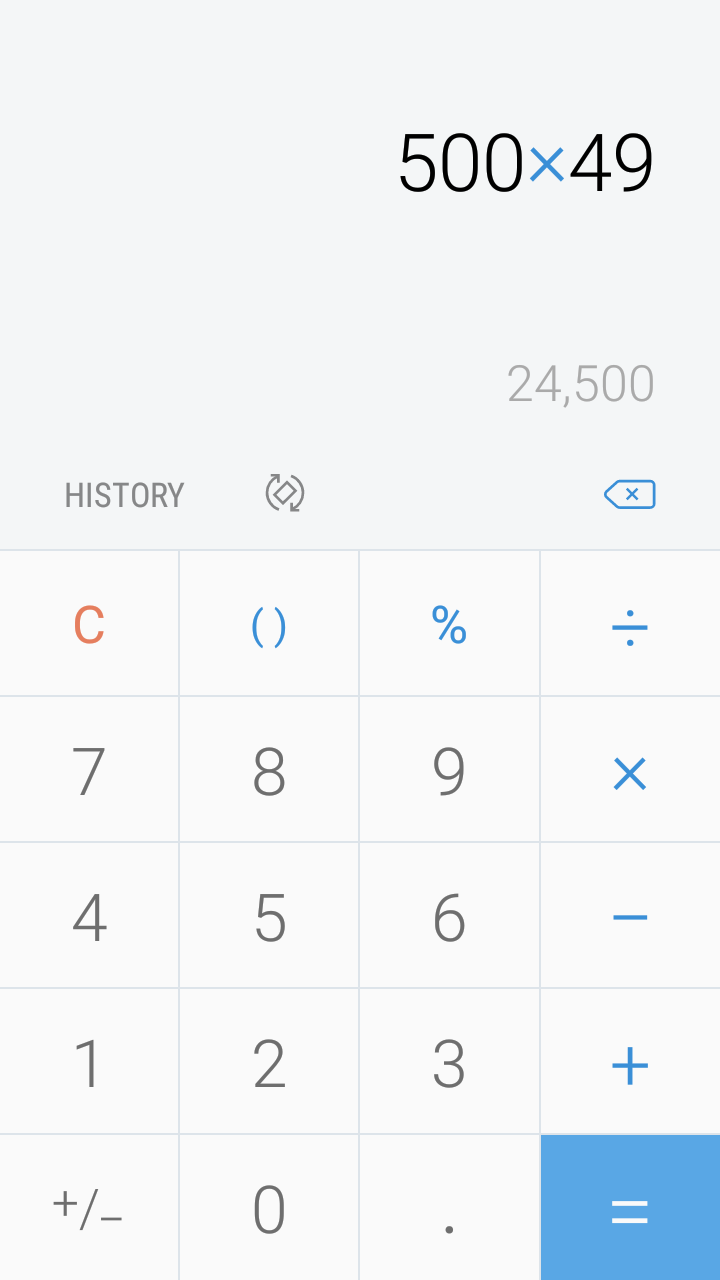
Task: Tap the number 3 key
Action: 449,1062
